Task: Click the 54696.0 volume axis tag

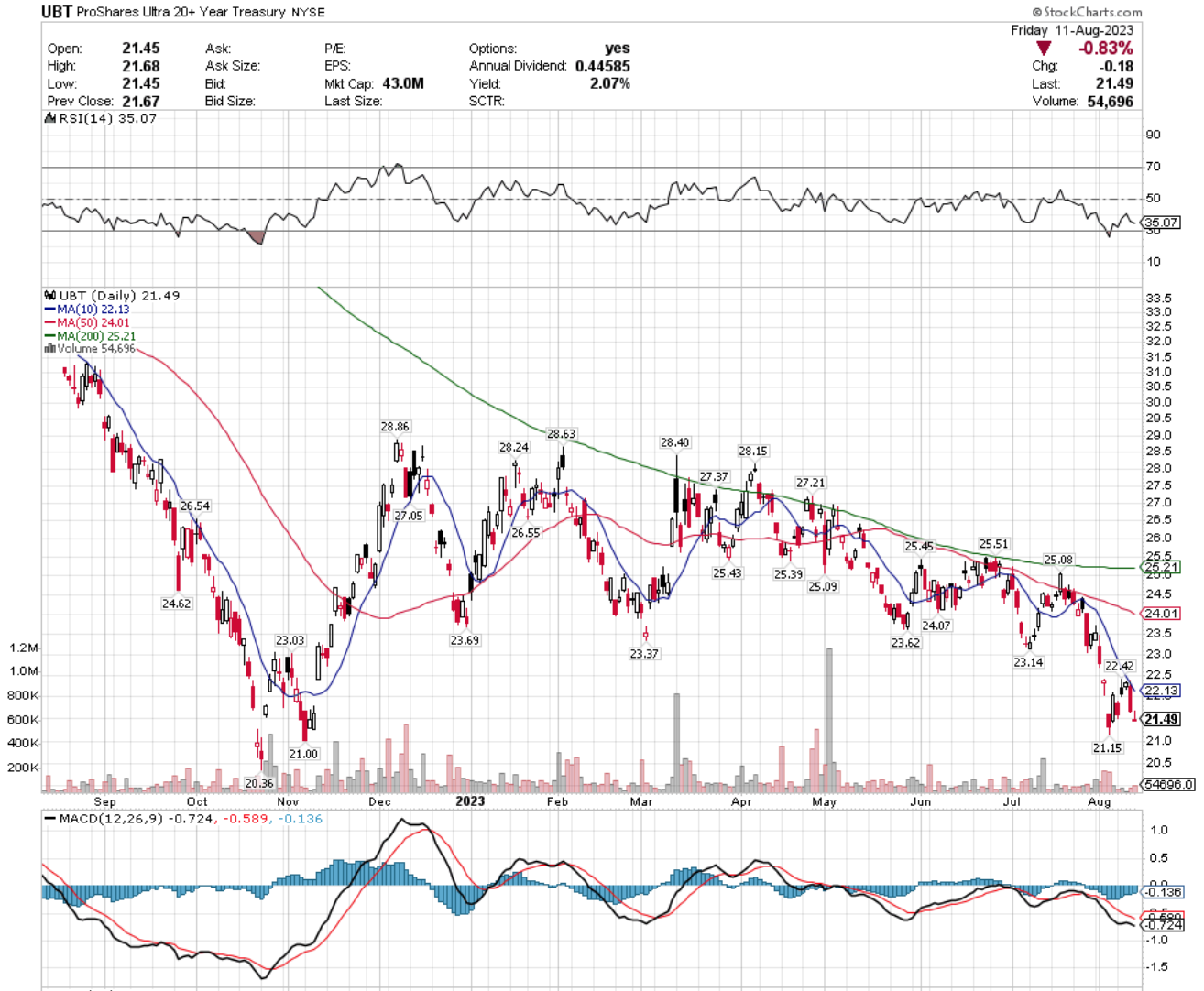Action: [x=1168, y=785]
